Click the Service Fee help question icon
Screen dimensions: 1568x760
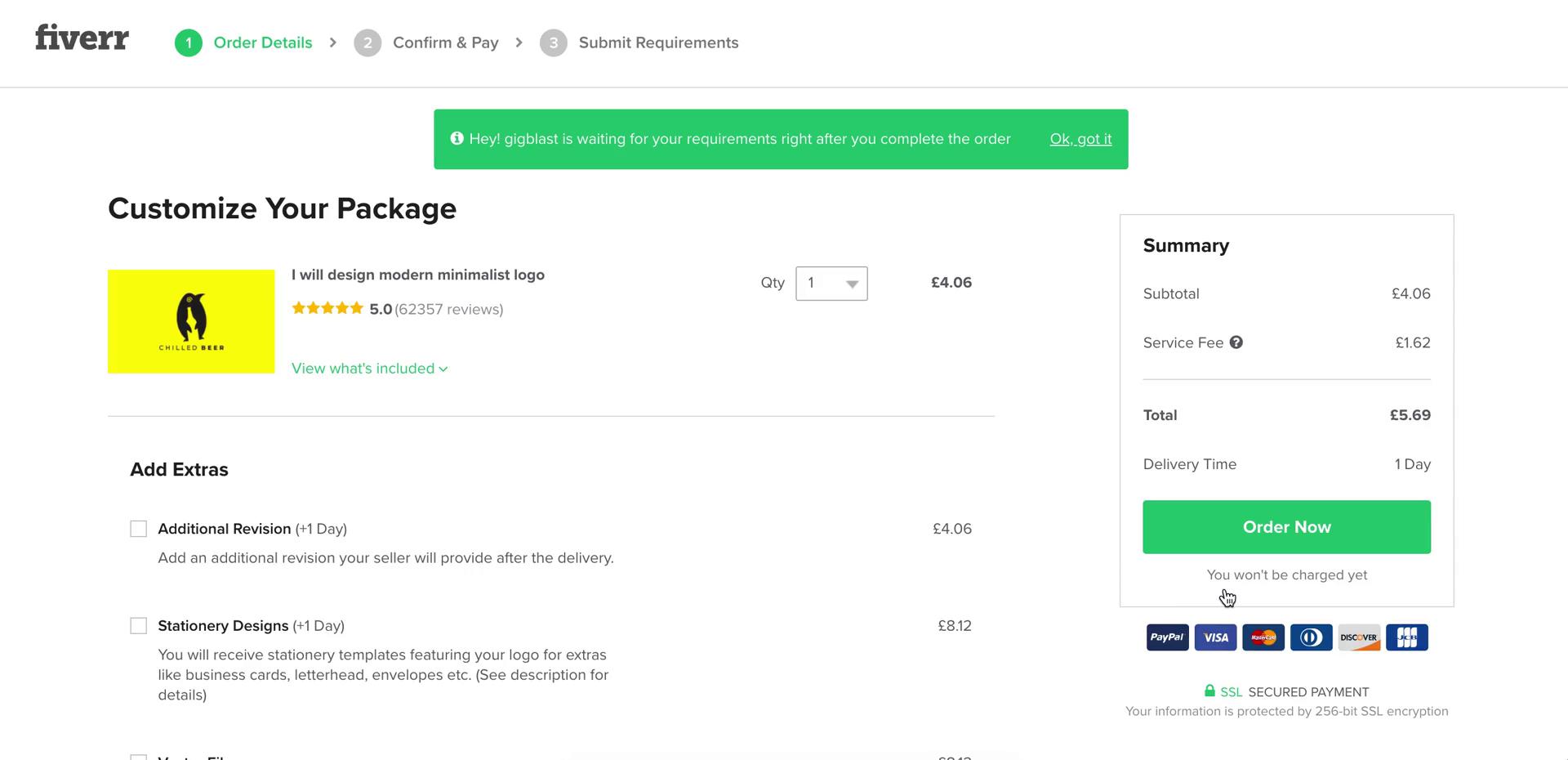1236,342
